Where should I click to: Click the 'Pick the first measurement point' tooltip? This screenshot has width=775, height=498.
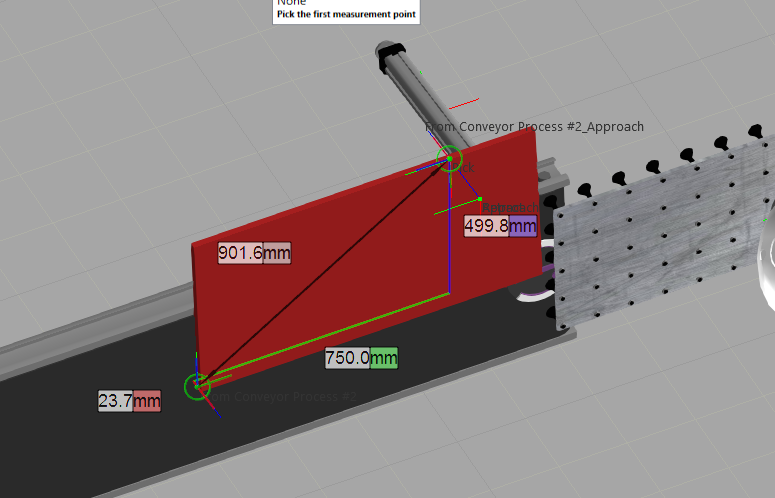(346, 14)
